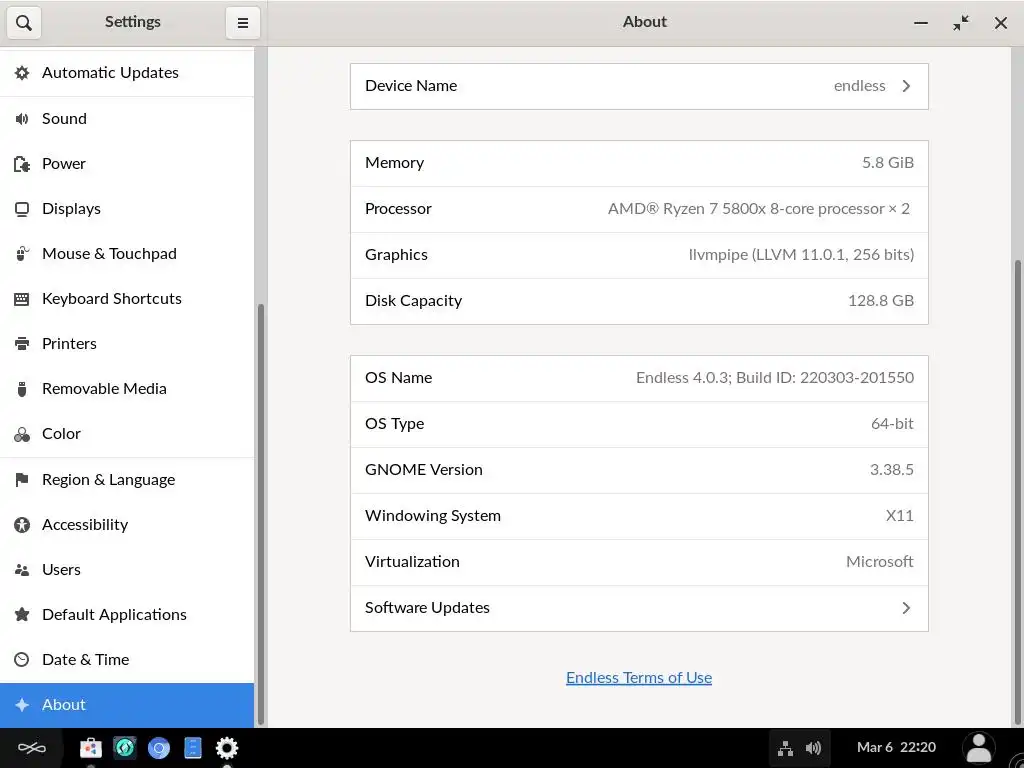Click the About title in header bar
Image resolution: width=1024 pixels, height=768 pixels.
(645, 22)
